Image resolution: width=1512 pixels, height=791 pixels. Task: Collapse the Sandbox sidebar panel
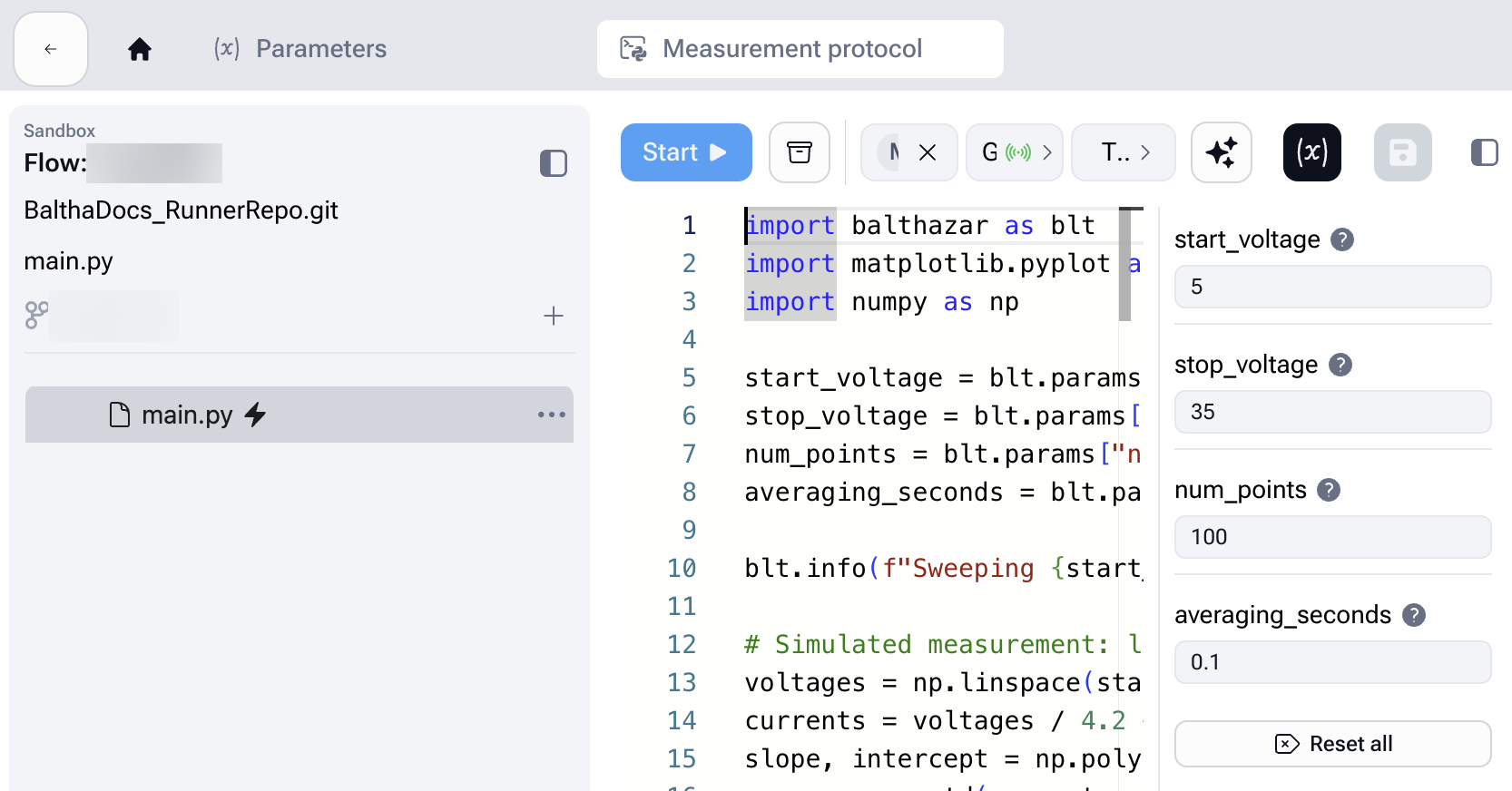pyautogui.click(x=554, y=163)
